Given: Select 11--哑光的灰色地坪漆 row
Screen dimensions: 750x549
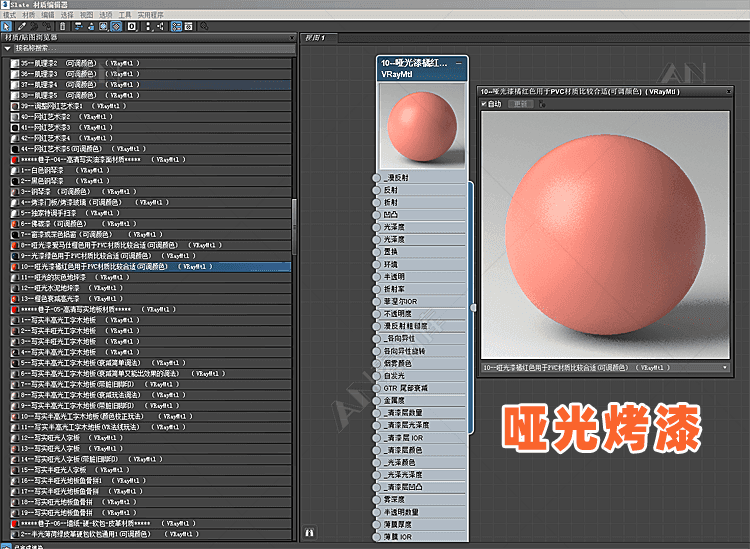Looking at the screenshot, I should coord(151,277).
